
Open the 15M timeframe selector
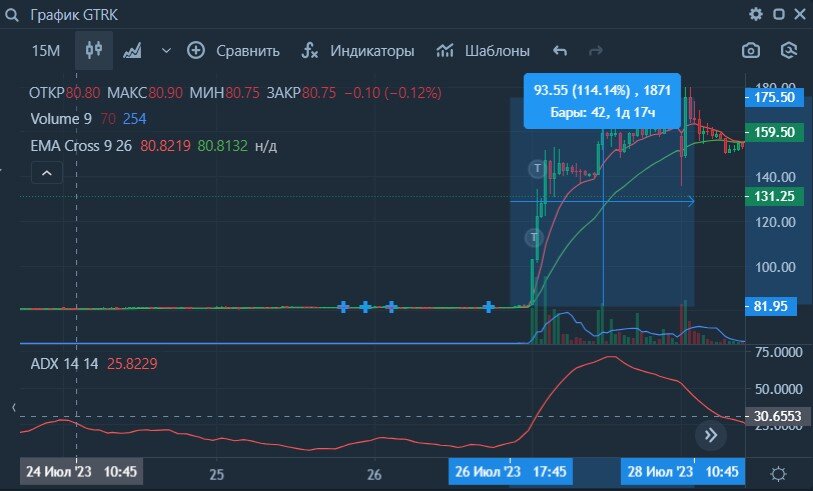[46, 51]
